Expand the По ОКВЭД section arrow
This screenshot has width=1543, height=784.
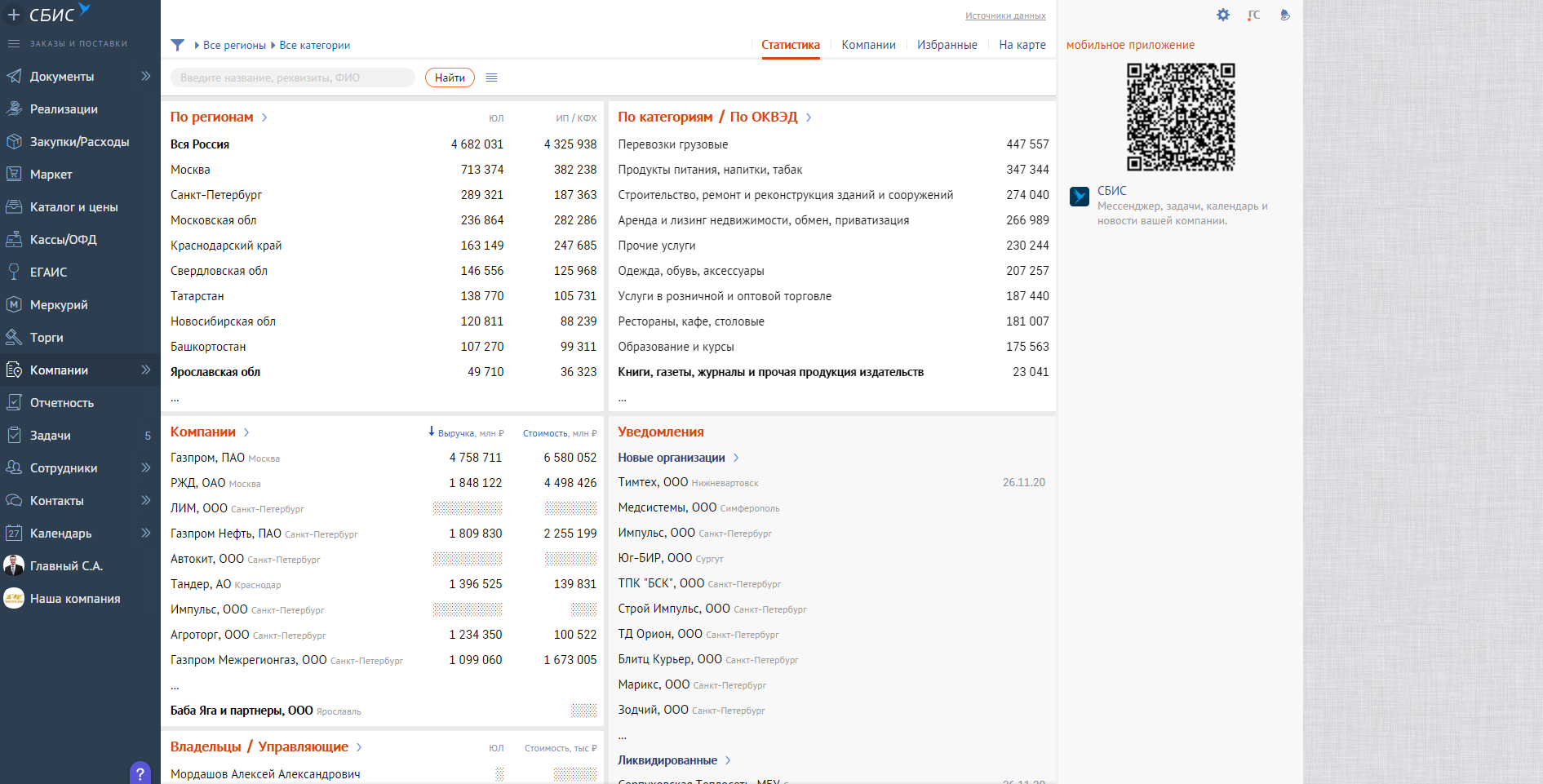click(x=809, y=117)
